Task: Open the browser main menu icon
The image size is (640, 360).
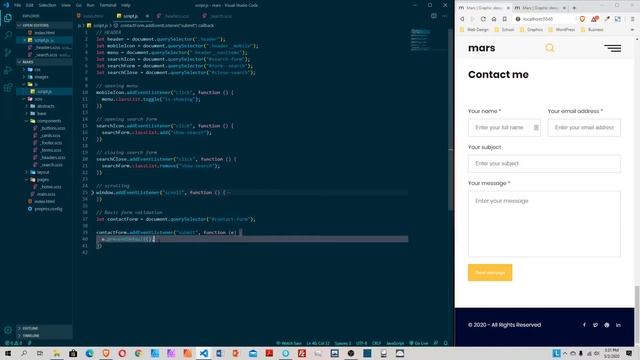Action: coord(632,19)
